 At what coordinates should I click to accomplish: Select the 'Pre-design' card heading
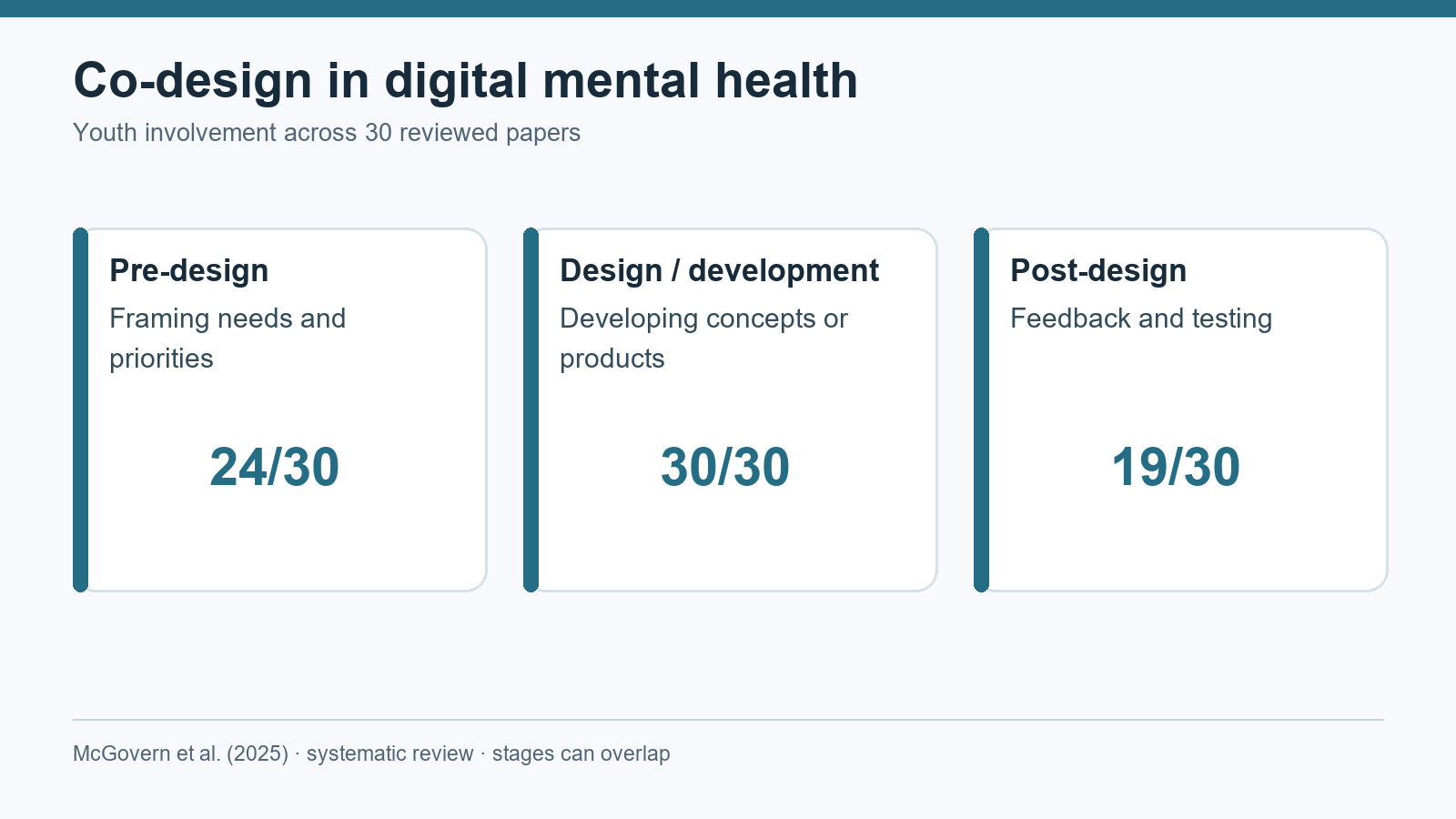(189, 270)
